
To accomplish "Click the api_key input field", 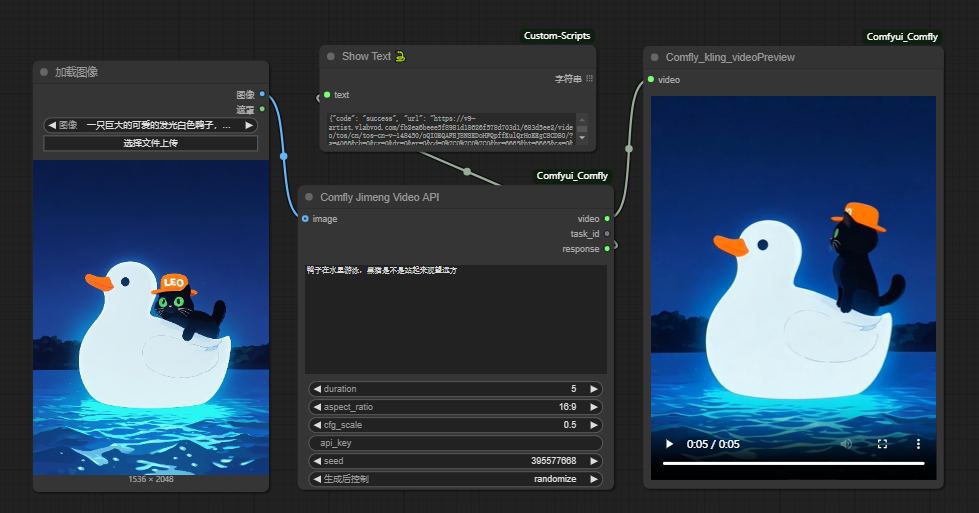I will 456,442.
